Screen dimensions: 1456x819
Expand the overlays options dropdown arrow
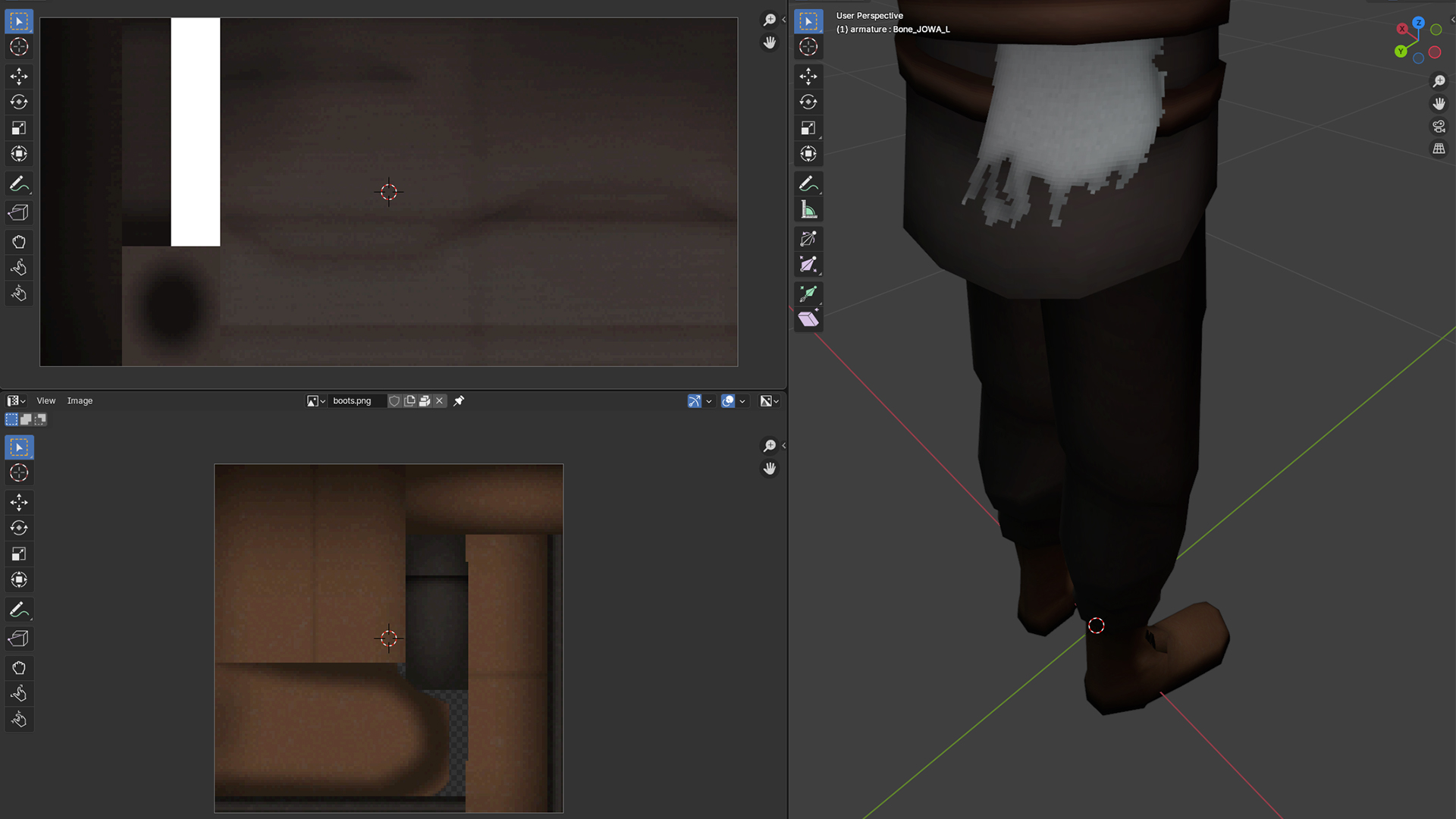[x=742, y=401]
